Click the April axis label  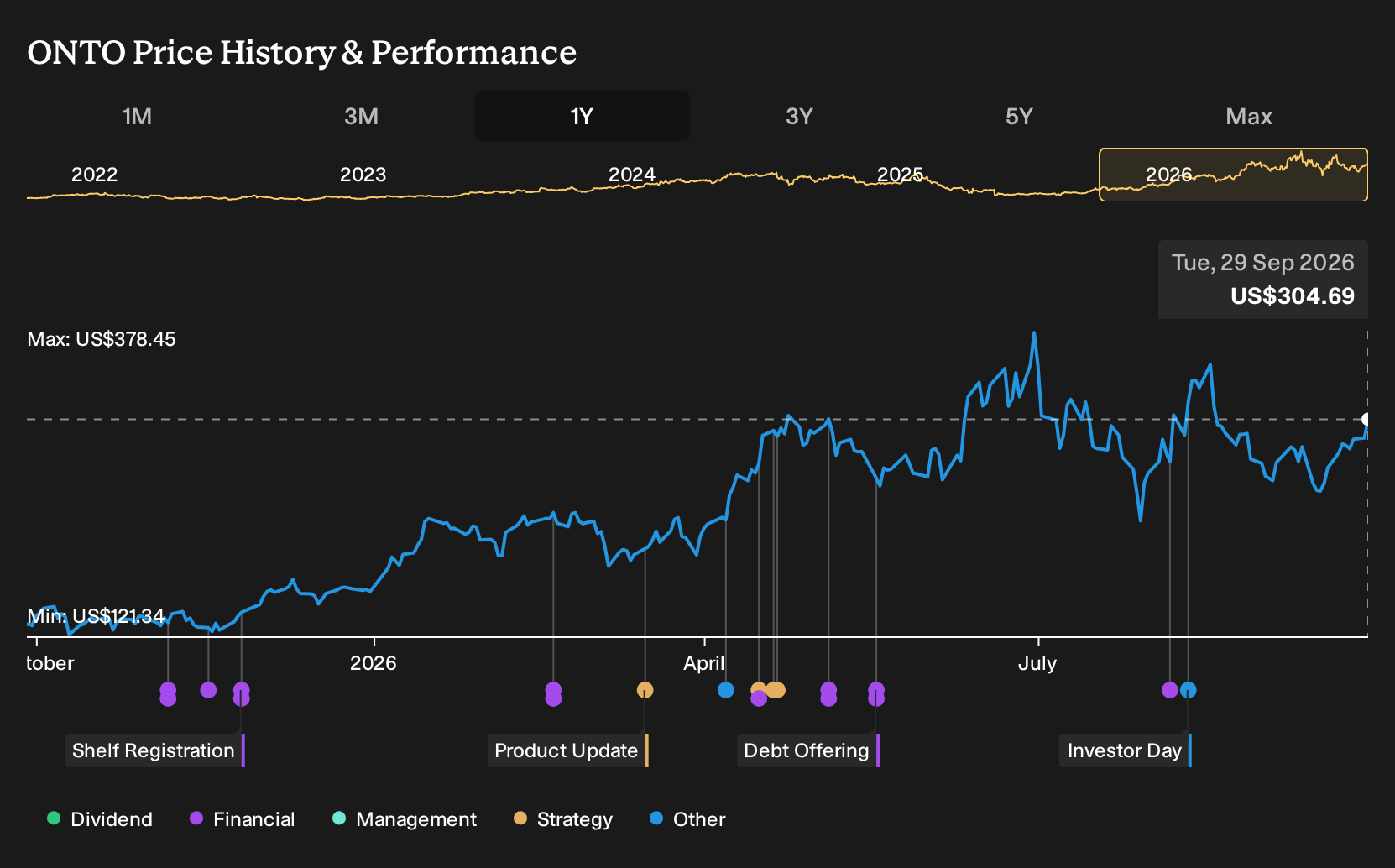(x=703, y=663)
